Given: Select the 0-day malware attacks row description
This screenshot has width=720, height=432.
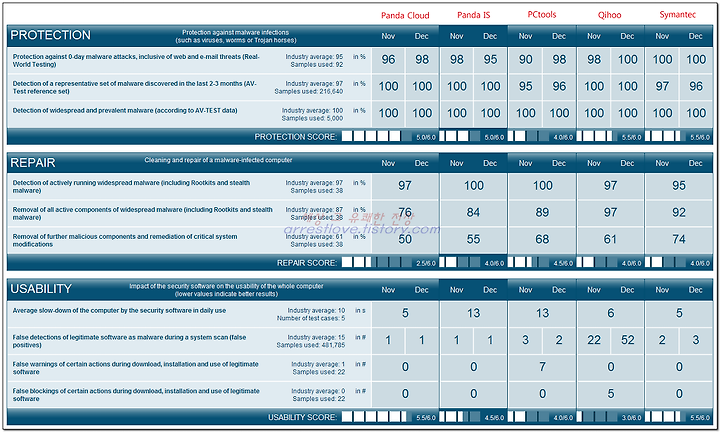Looking at the screenshot, I should click(136, 61).
